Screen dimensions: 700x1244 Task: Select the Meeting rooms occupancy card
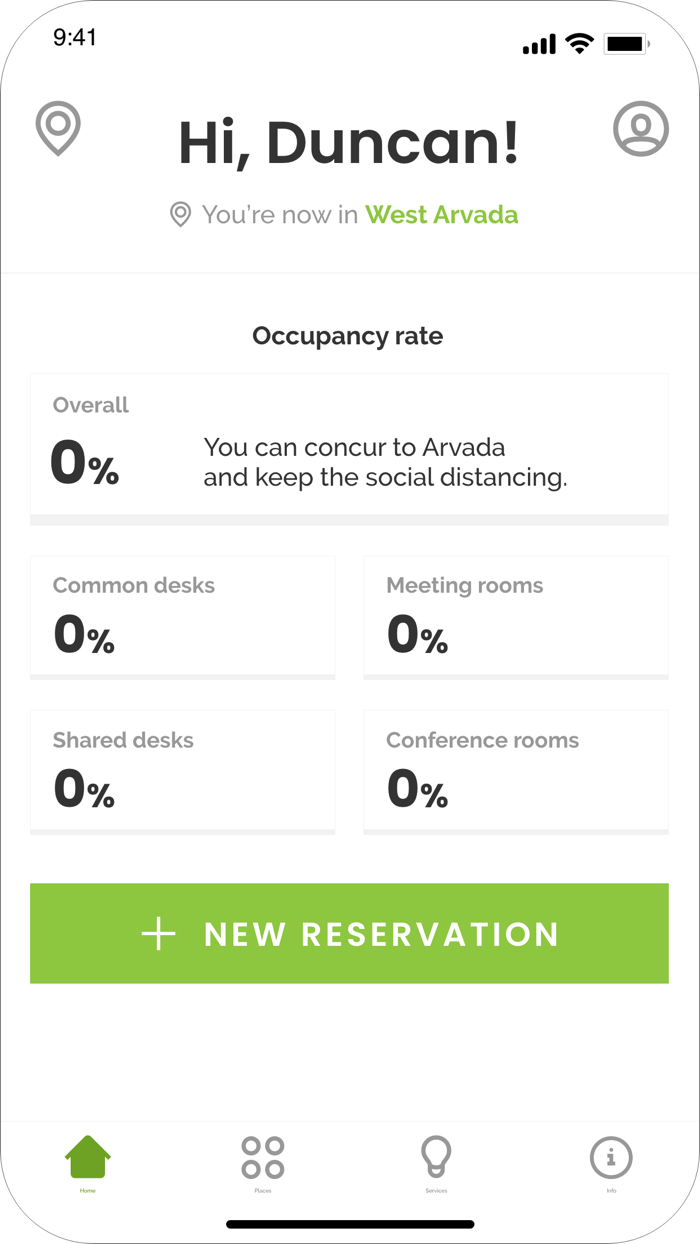point(516,615)
